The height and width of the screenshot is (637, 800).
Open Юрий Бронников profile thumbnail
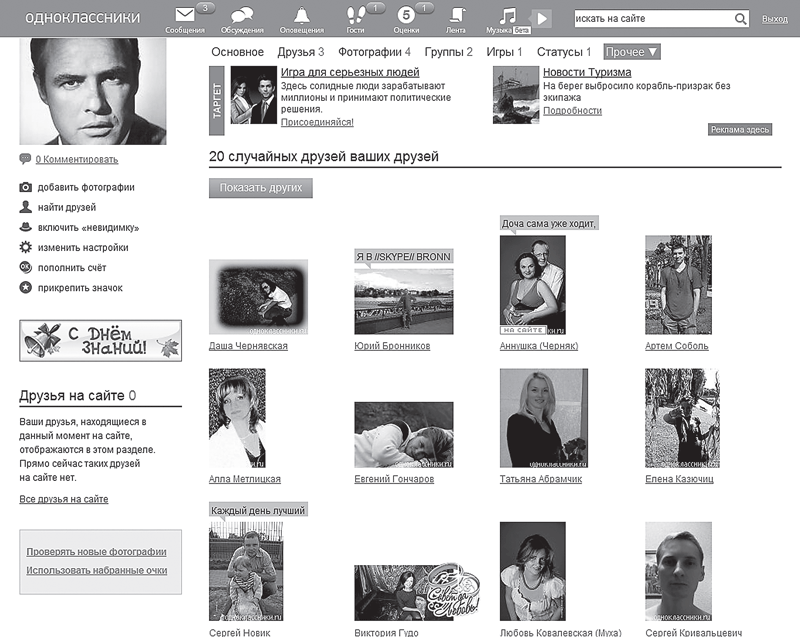pos(404,301)
